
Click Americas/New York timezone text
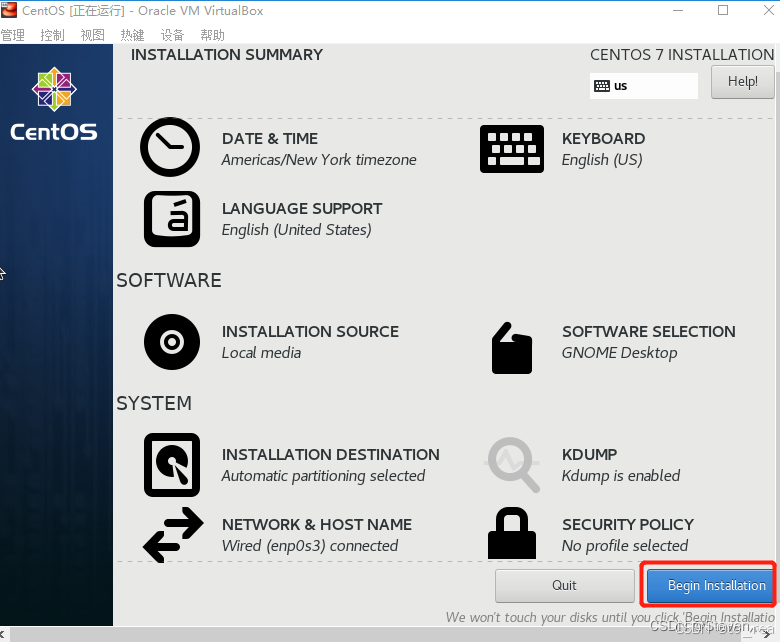coord(319,160)
